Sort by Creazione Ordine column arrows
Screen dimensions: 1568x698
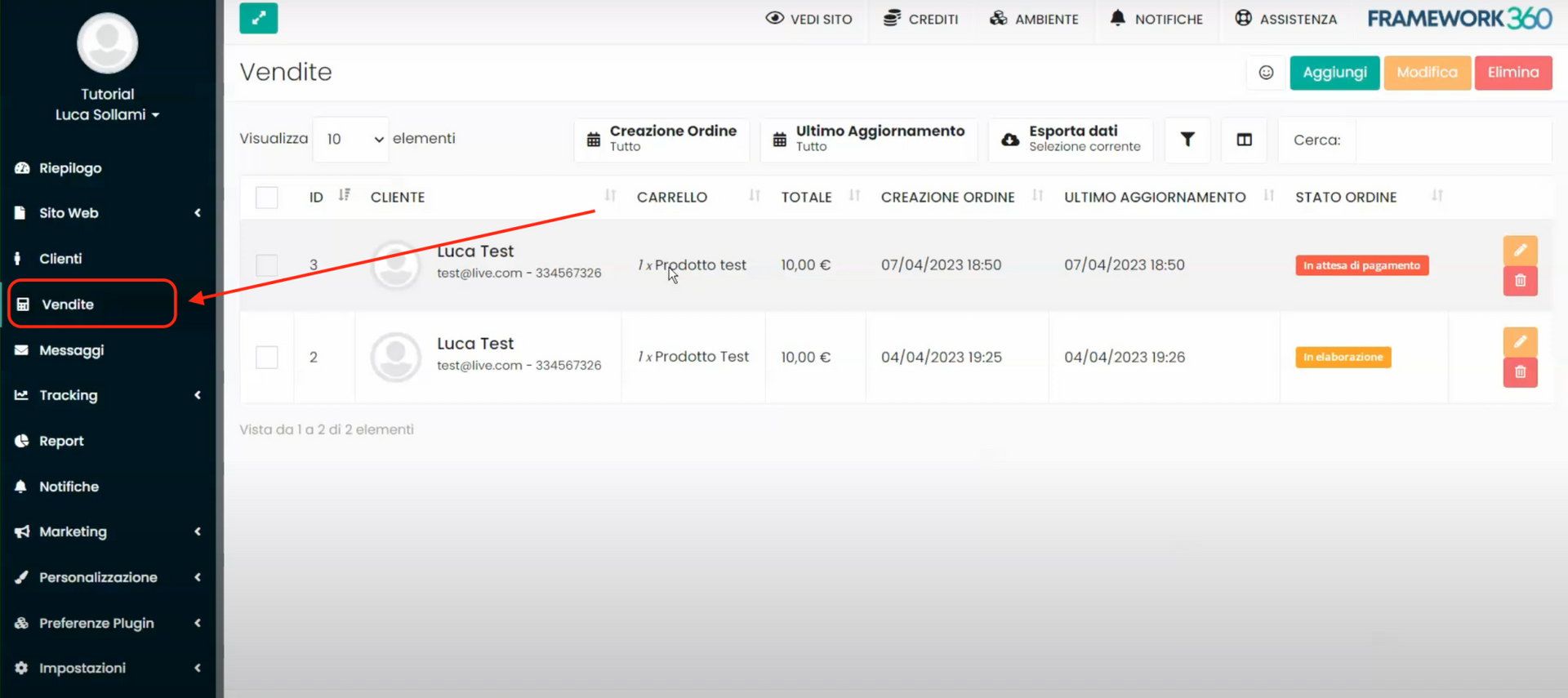click(1037, 196)
